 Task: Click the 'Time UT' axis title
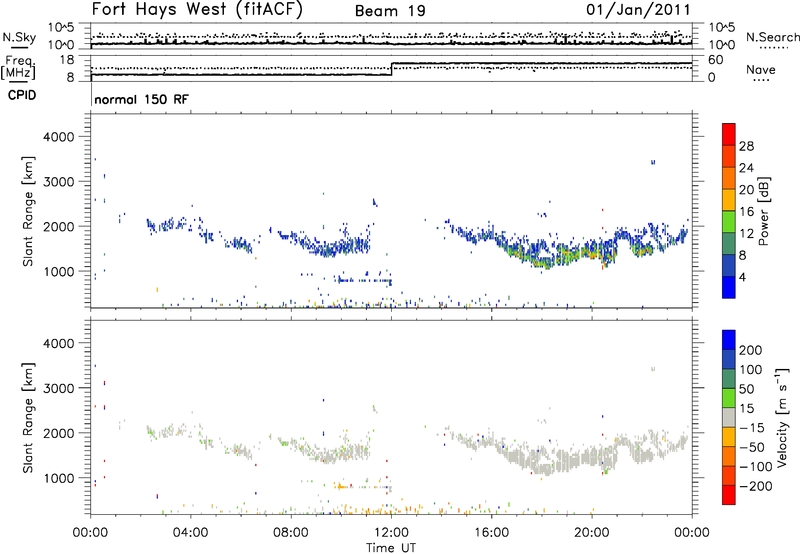pos(391,548)
